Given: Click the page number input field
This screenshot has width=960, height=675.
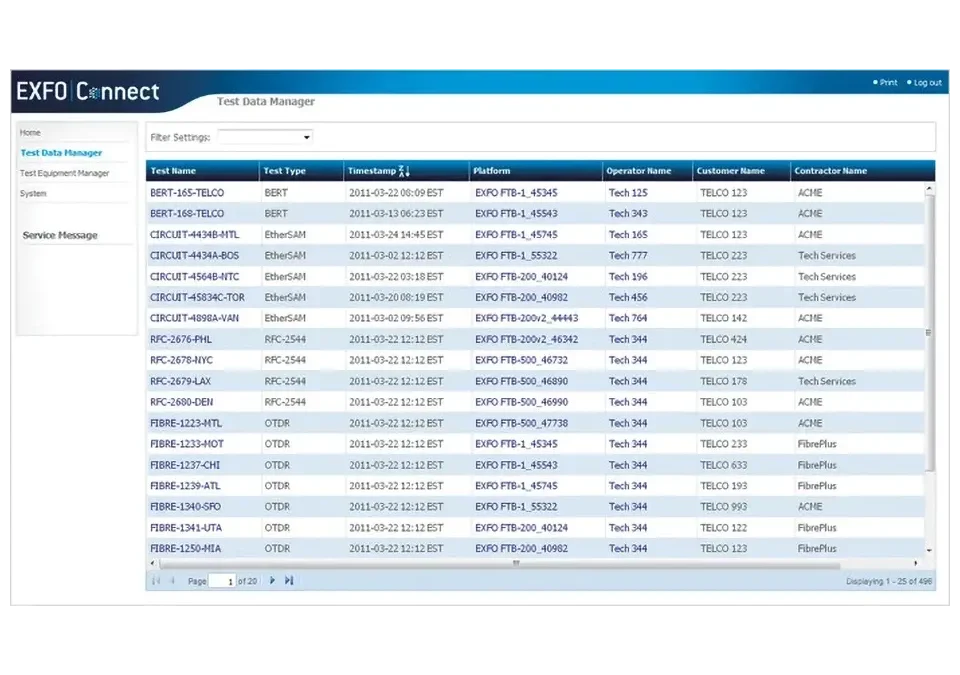Looking at the screenshot, I should (x=222, y=581).
